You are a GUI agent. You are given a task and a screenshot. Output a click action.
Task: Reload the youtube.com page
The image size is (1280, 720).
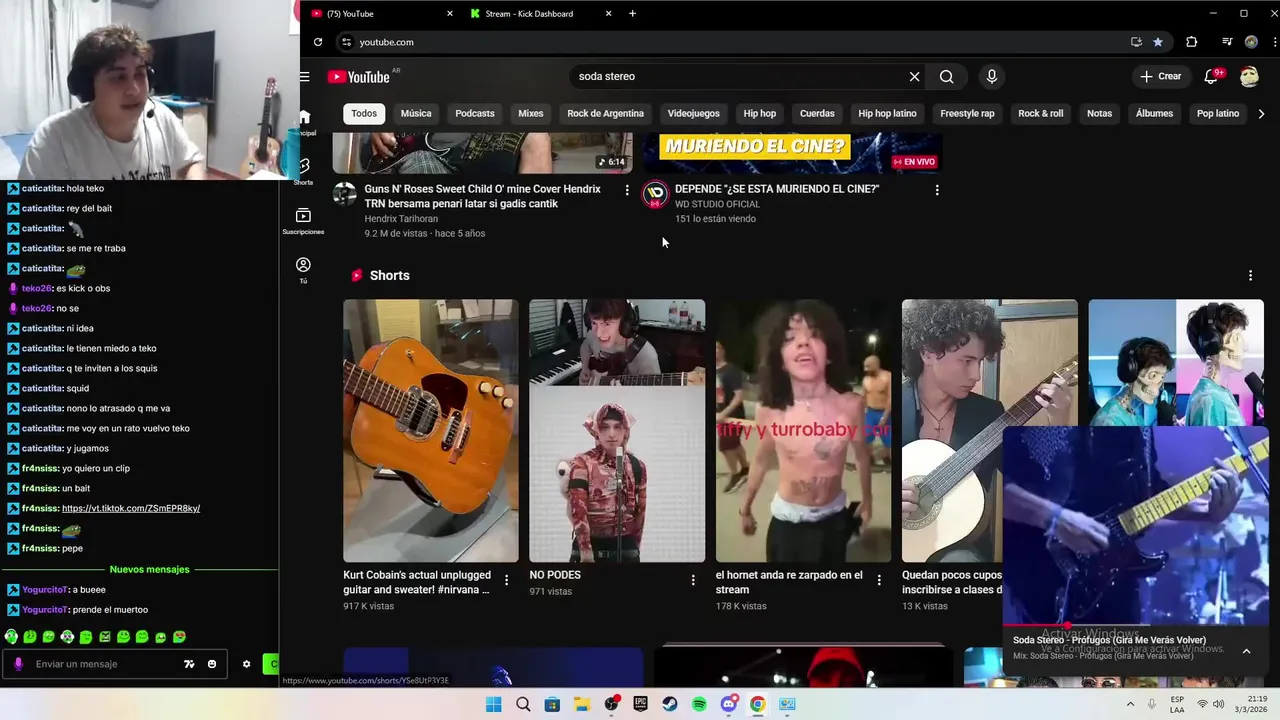(318, 42)
